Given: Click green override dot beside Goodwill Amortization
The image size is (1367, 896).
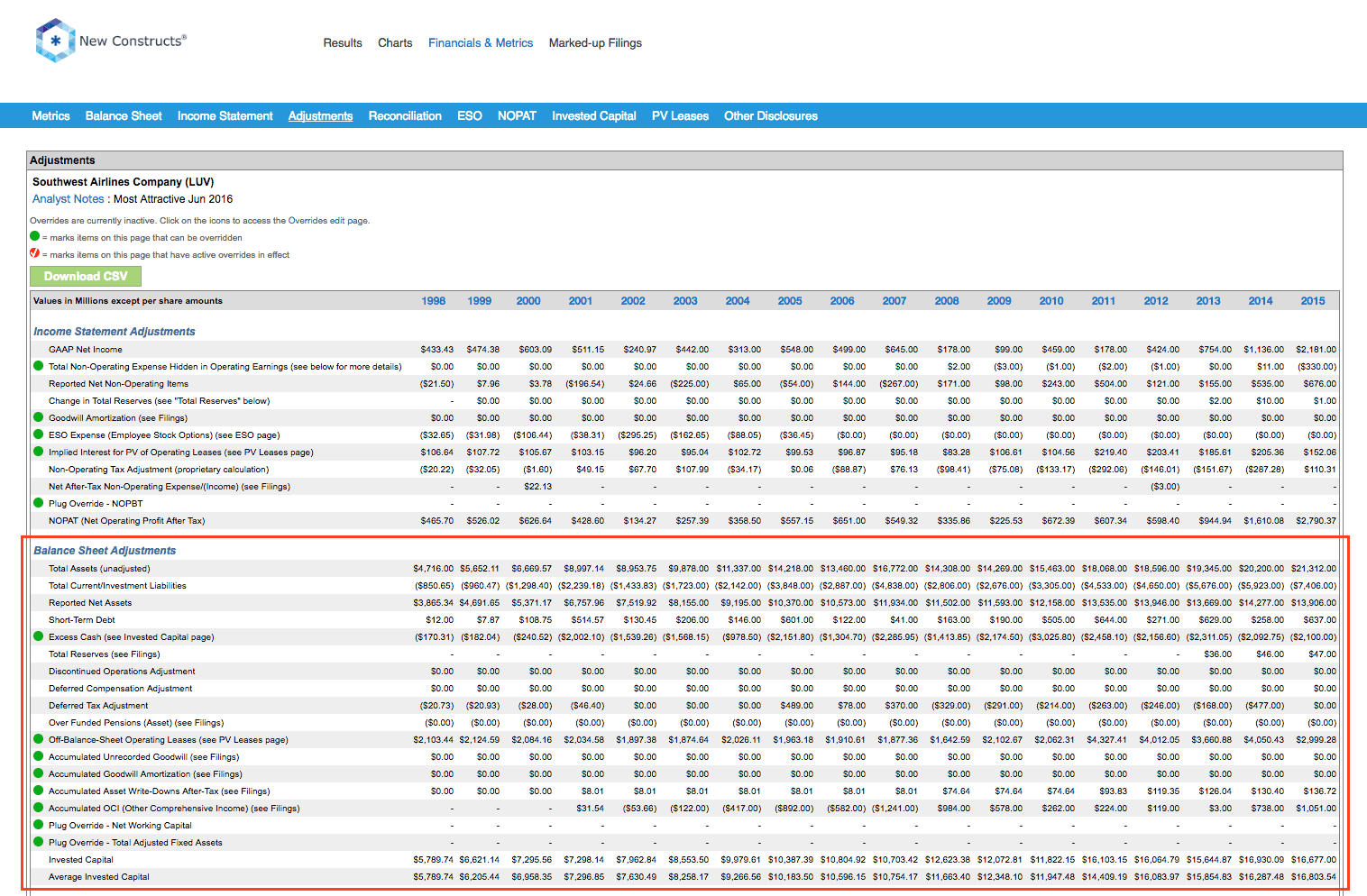Looking at the screenshot, I should [x=38, y=417].
